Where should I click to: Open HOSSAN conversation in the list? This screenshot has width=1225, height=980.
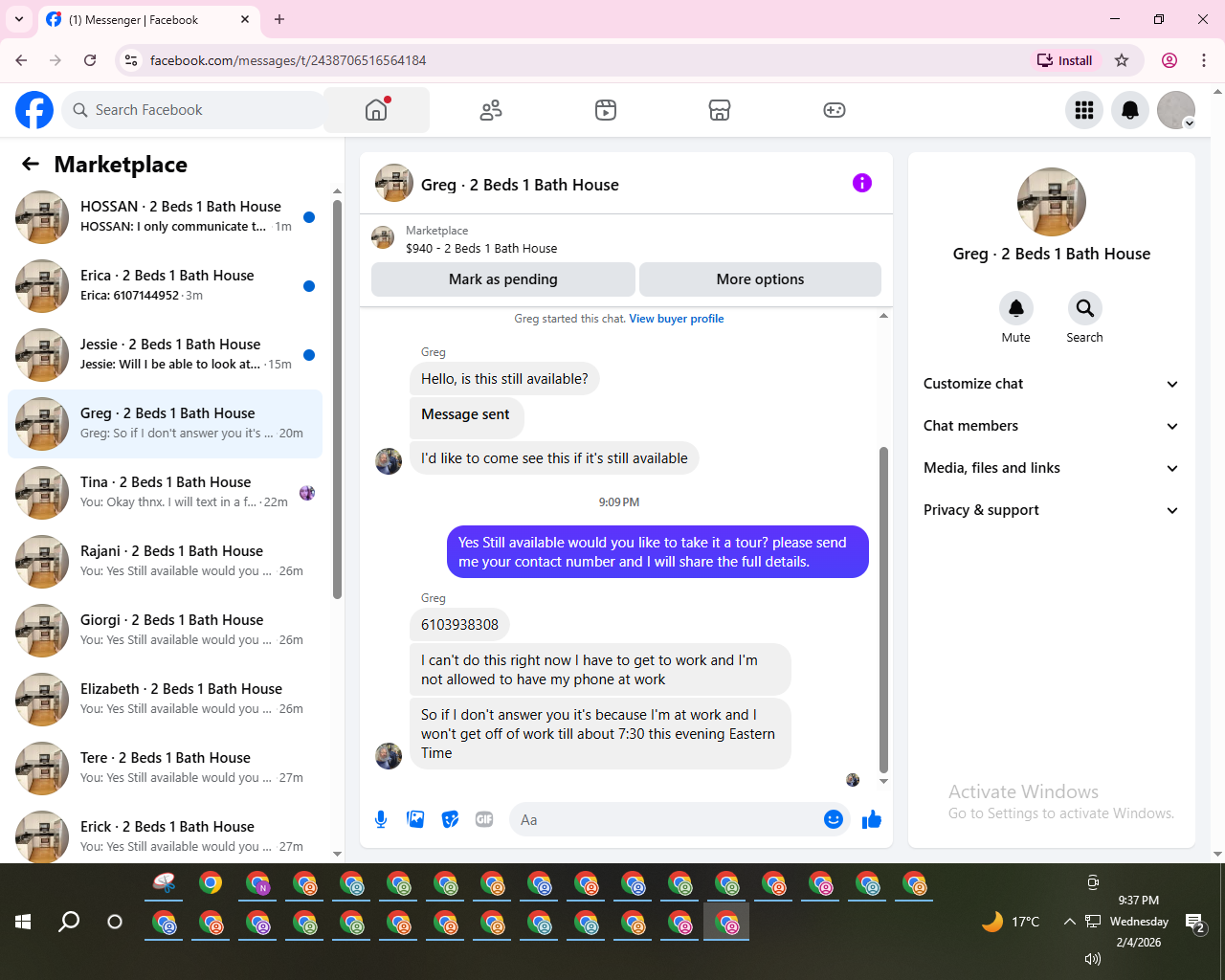(x=165, y=217)
